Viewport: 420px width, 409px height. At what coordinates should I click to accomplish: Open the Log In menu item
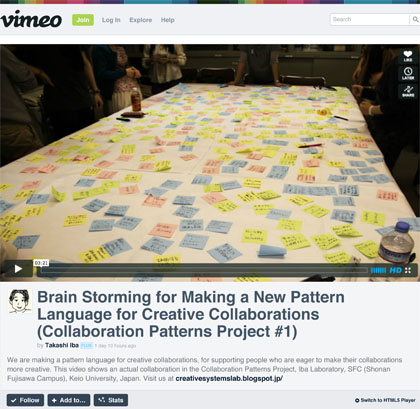[111, 20]
